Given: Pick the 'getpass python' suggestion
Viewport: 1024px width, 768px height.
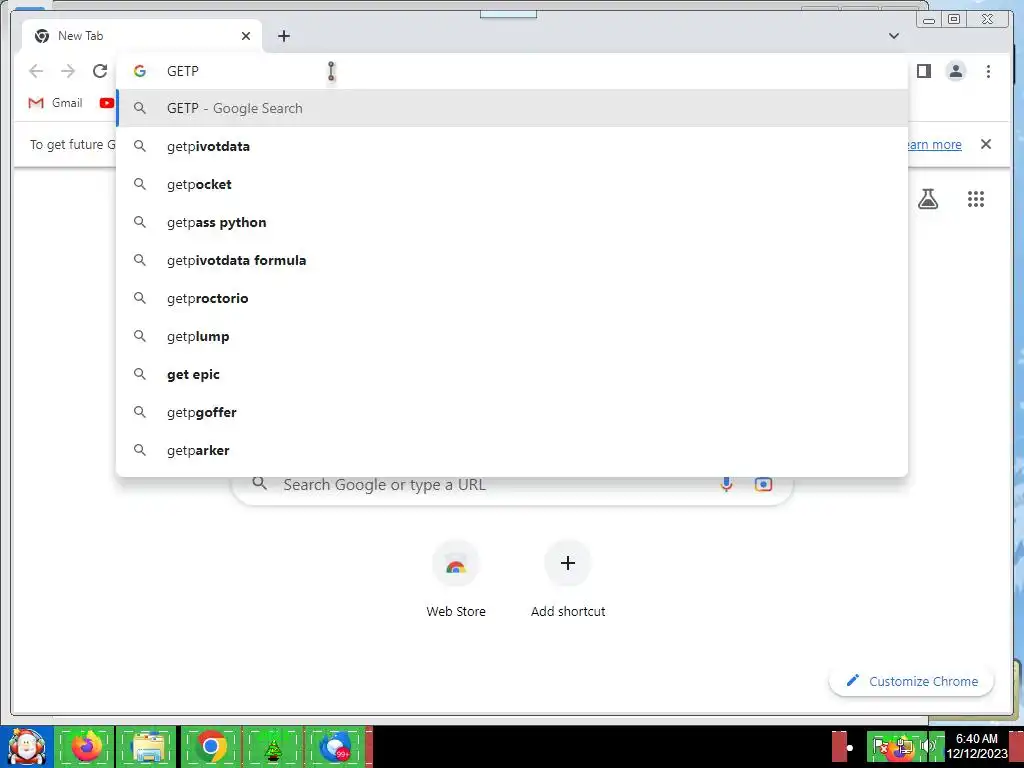Looking at the screenshot, I should coord(512,222).
